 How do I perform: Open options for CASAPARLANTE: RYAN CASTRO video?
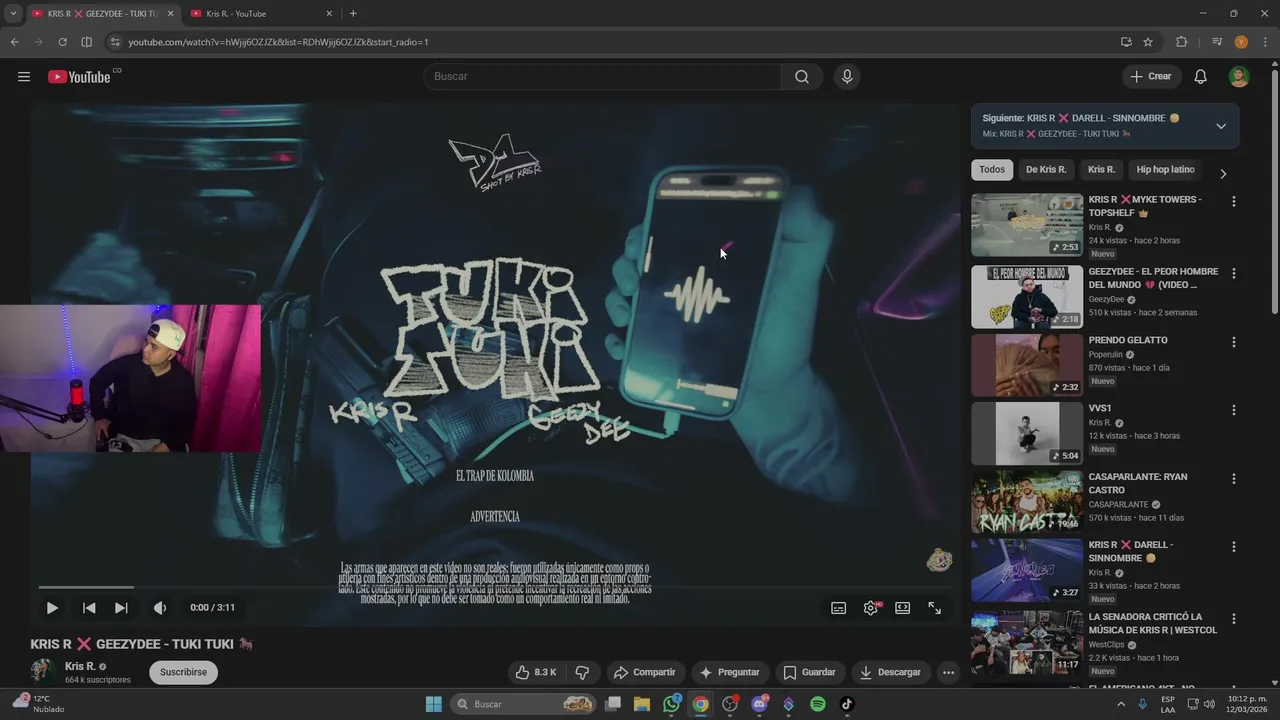click(1233, 478)
